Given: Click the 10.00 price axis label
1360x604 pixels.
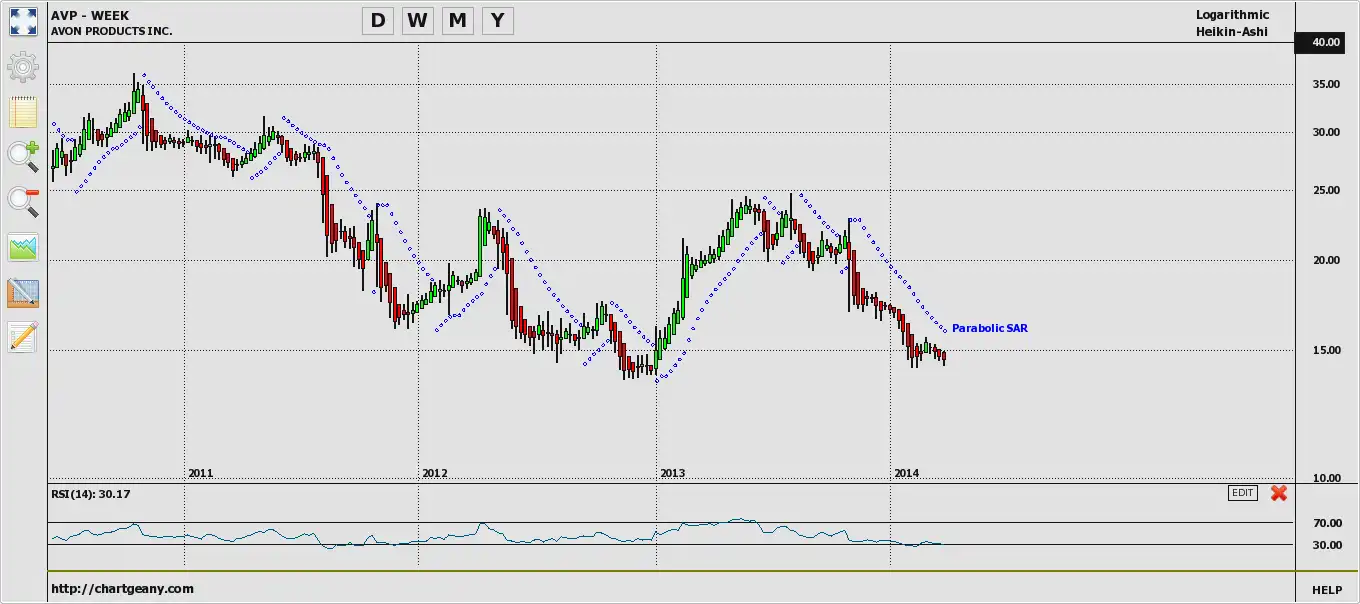Looking at the screenshot, I should pos(1326,479).
